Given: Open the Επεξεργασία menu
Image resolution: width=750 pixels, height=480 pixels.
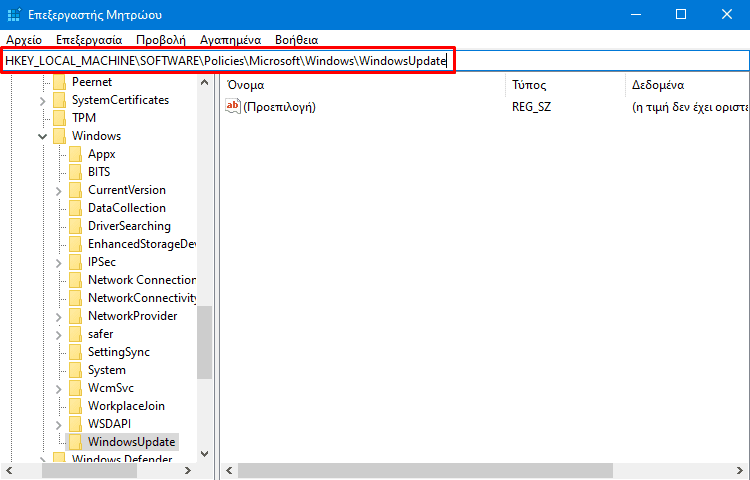Looking at the screenshot, I should coord(89,40).
